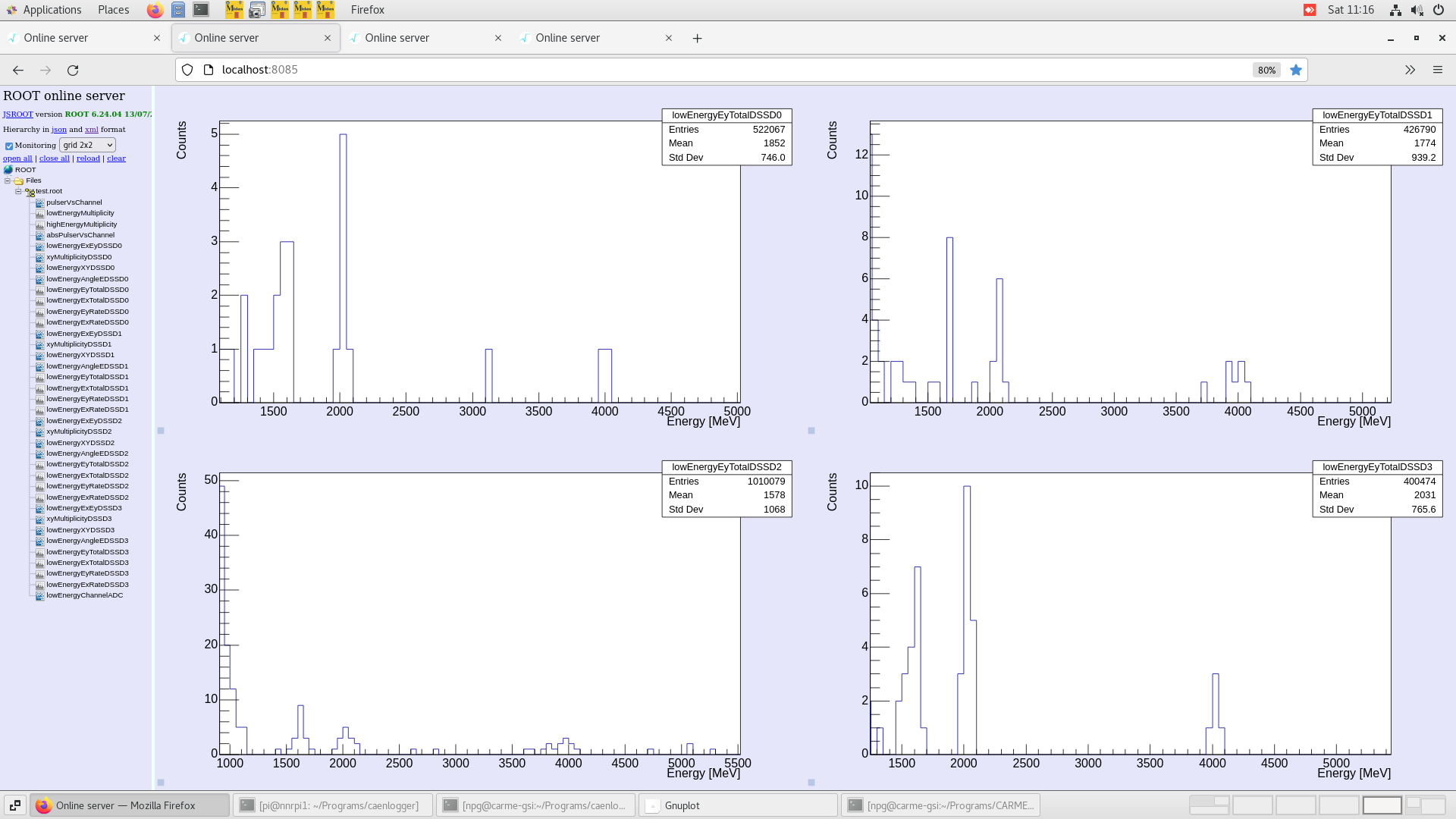Toggle the Monitoring checkbox
1456x819 pixels.
coord(9,146)
